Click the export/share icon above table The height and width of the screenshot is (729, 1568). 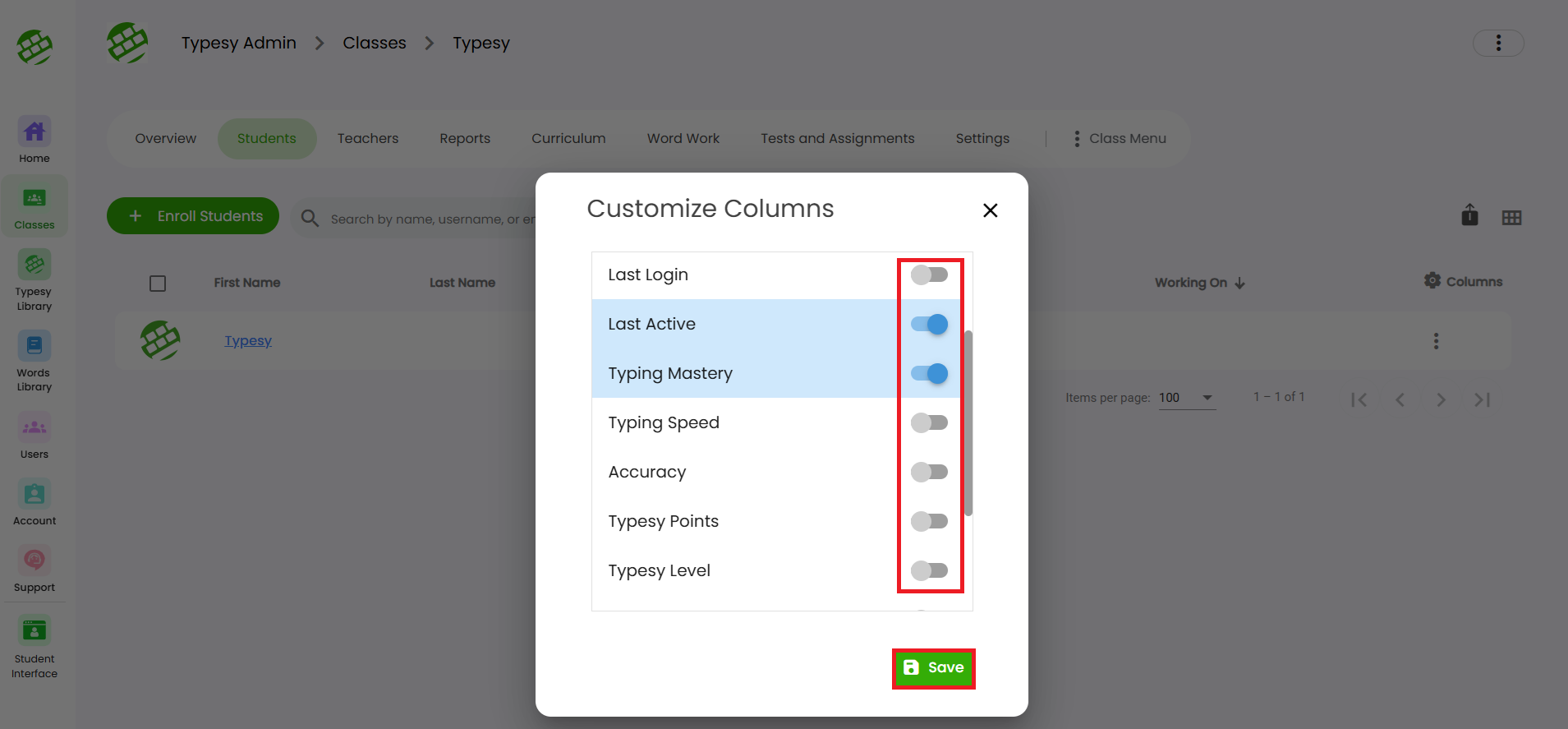pyautogui.click(x=1469, y=216)
